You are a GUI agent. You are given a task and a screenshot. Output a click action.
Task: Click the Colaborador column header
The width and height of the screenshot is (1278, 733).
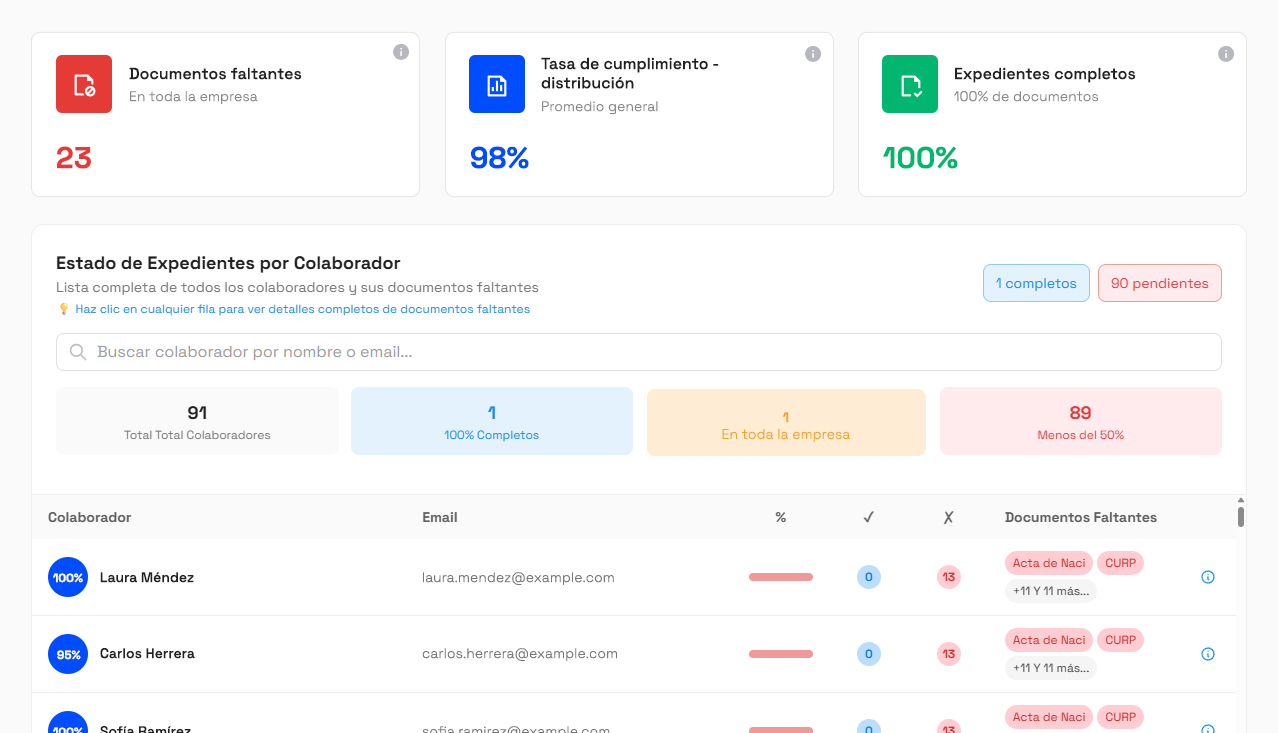pos(90,517)
